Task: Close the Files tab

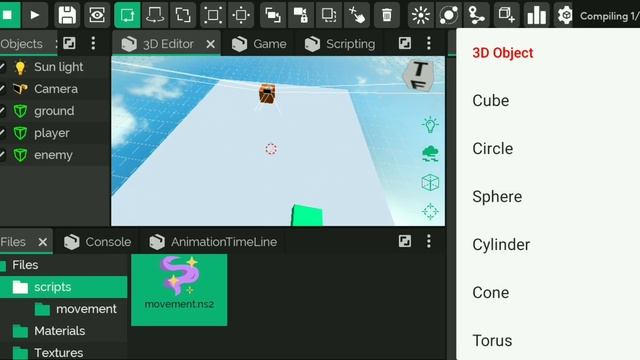Action: click(42, 242)
